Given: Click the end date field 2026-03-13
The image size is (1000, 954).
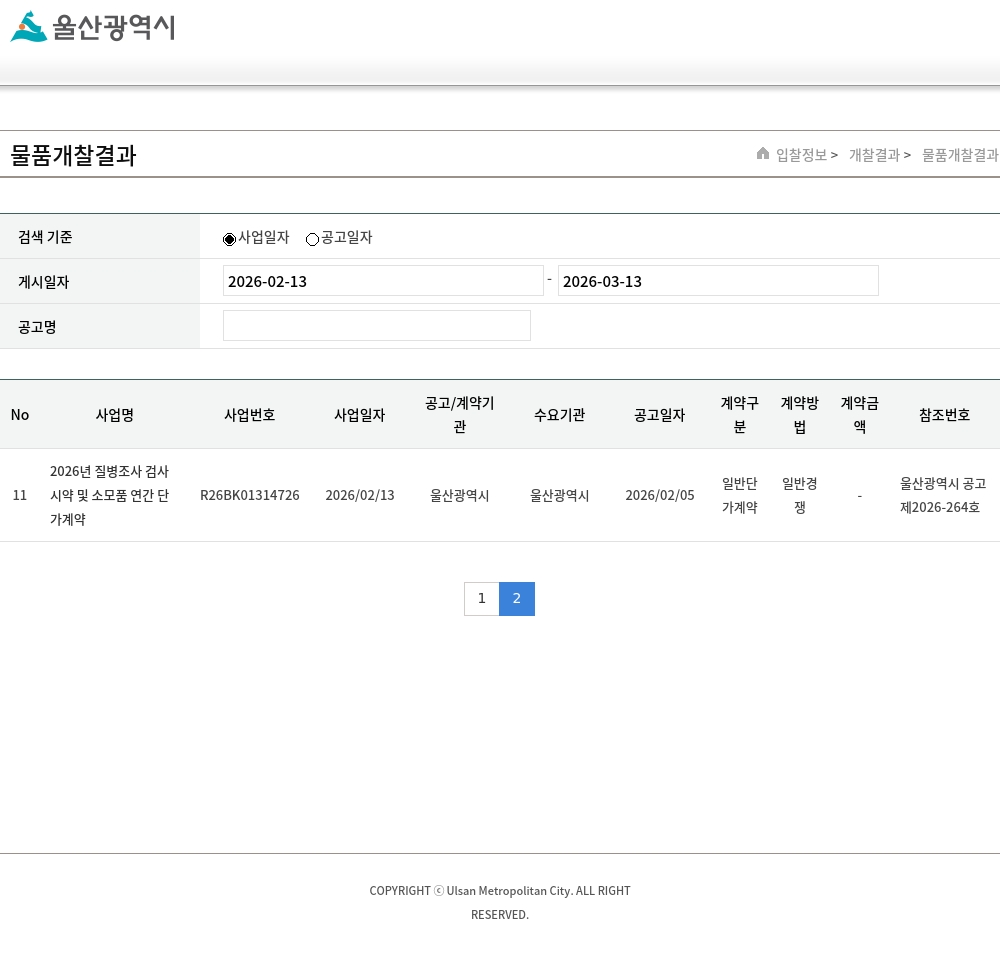Looking at the screenshot, I should [x=717, y=281].
